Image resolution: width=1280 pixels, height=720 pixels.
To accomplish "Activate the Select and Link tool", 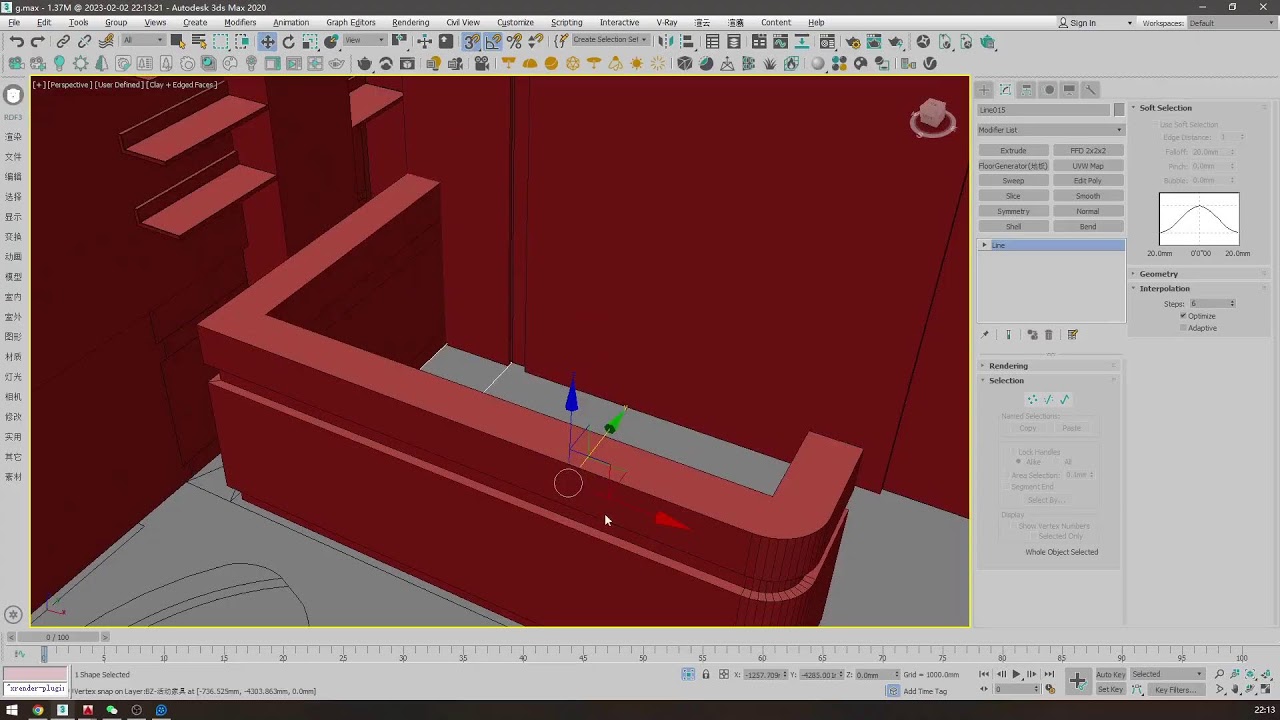I will 63,41.
